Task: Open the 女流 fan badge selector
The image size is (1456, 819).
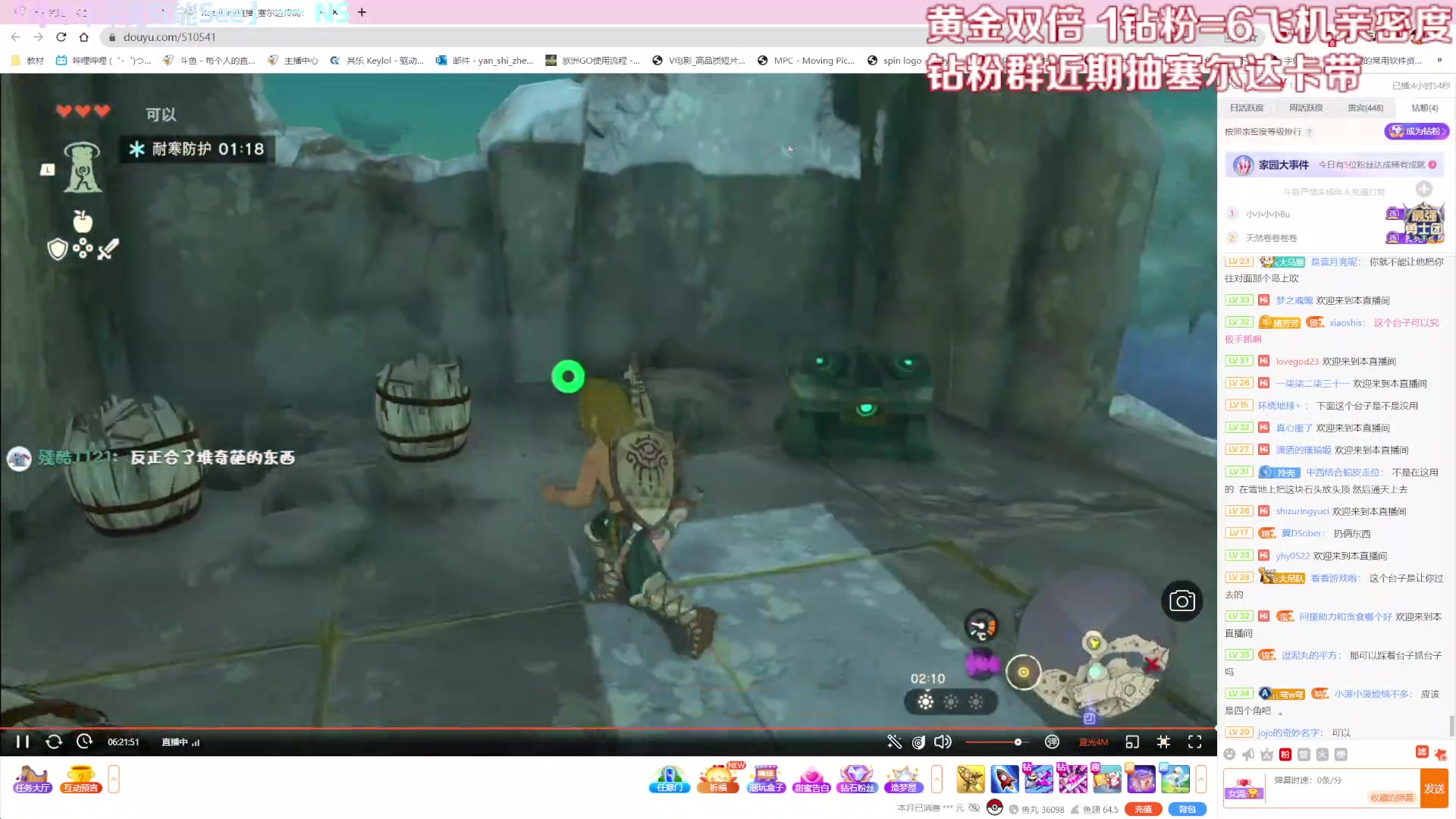Action: point(1244,789)
